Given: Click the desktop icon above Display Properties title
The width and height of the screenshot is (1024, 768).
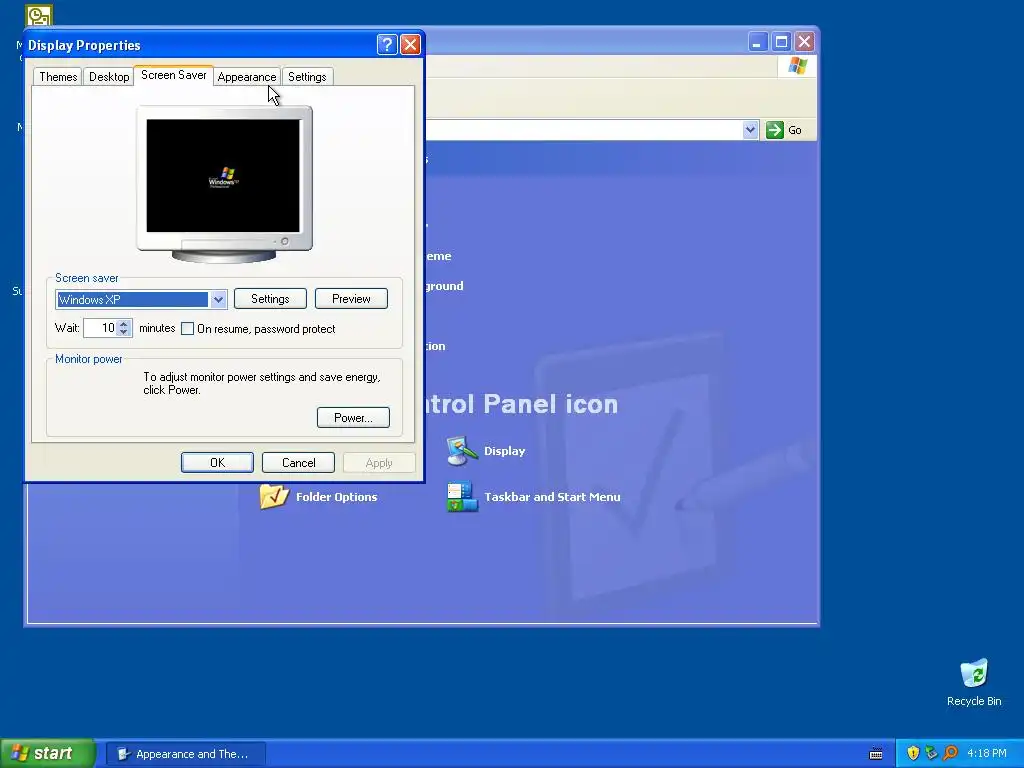Looking at the screenshot, I should 39,14.
